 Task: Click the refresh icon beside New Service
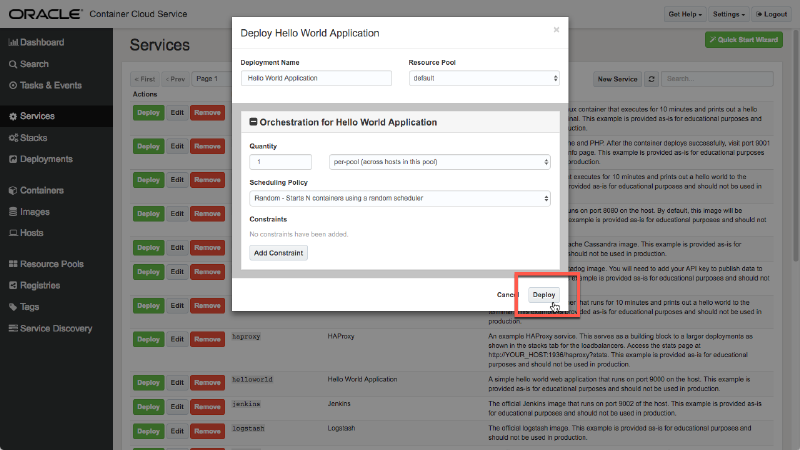tap(652, 79)
